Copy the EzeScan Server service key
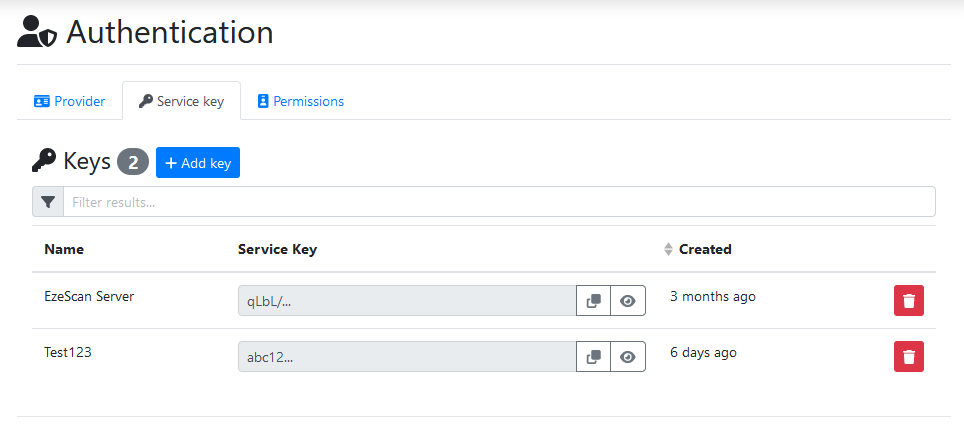Screen dimensions: 964x426 pos(593,300)
